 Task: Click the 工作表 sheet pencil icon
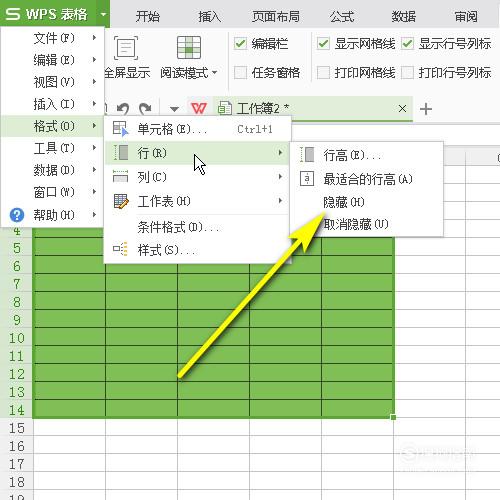point(121,201)
